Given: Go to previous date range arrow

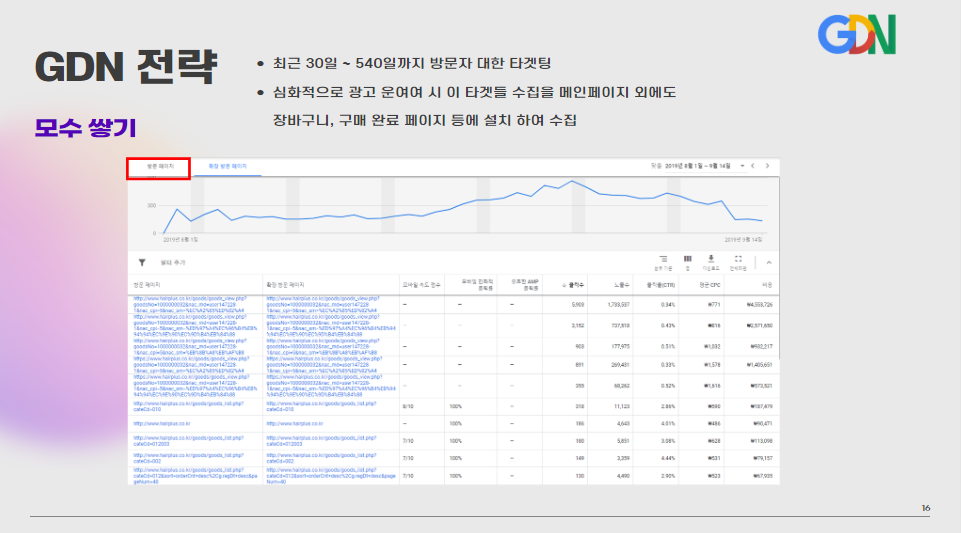Looking at the screenshot, I should click(x=753, y=166).
